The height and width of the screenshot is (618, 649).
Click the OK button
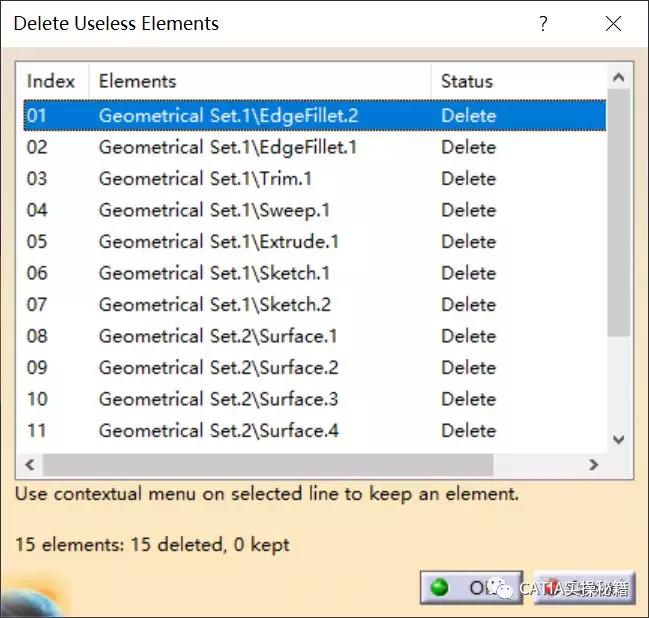[465, 588]
